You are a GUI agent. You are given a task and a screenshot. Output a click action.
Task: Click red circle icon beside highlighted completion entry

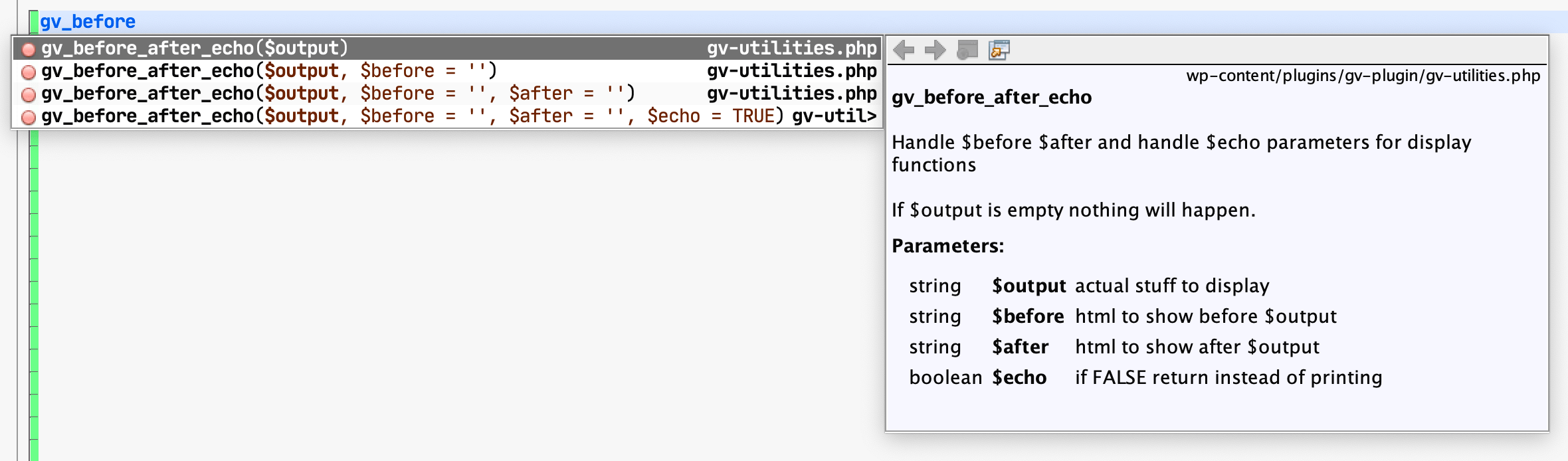27,48
